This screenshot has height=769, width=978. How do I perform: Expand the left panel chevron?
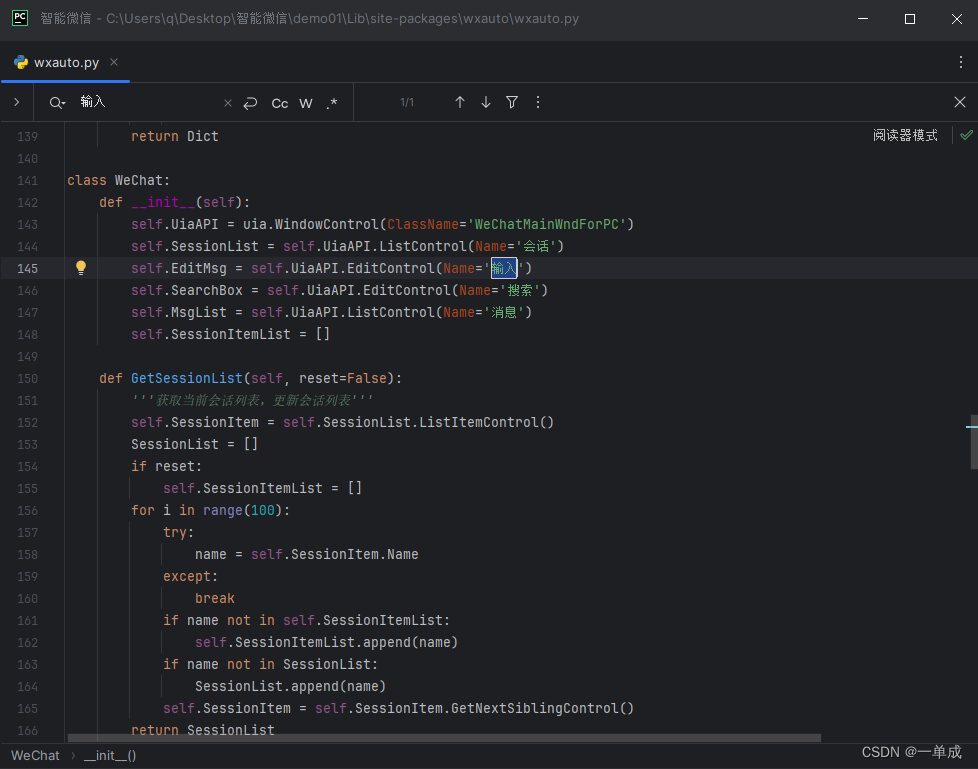(16, 102)
